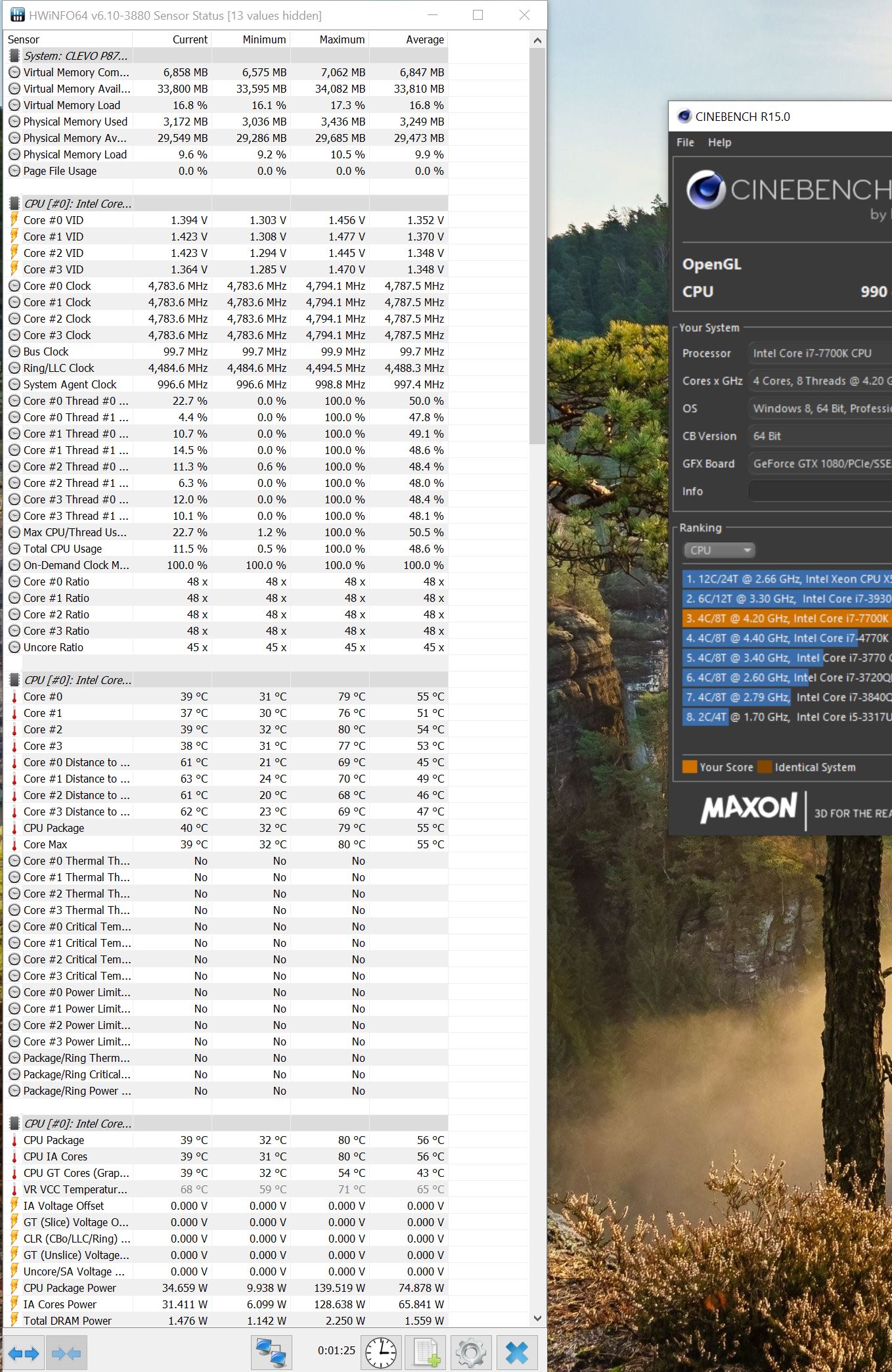The image size is (892, 1372).
Task: Click the IA Voltage Offset lightning icon
Action: (x=14, y=1206)
